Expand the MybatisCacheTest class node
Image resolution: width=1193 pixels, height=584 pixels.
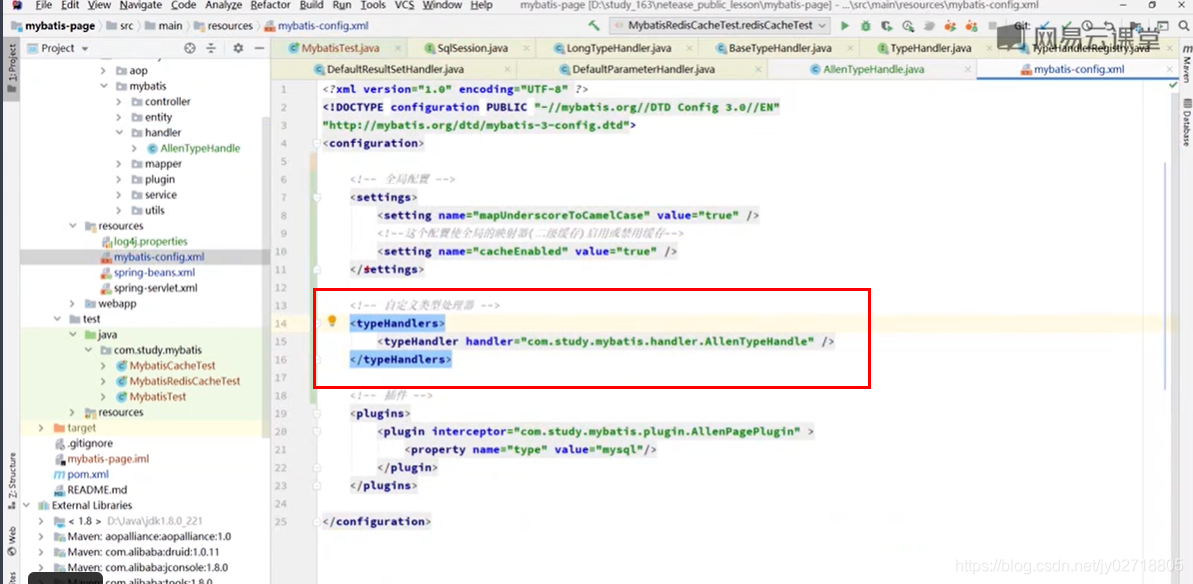click(x=104, y=366)
